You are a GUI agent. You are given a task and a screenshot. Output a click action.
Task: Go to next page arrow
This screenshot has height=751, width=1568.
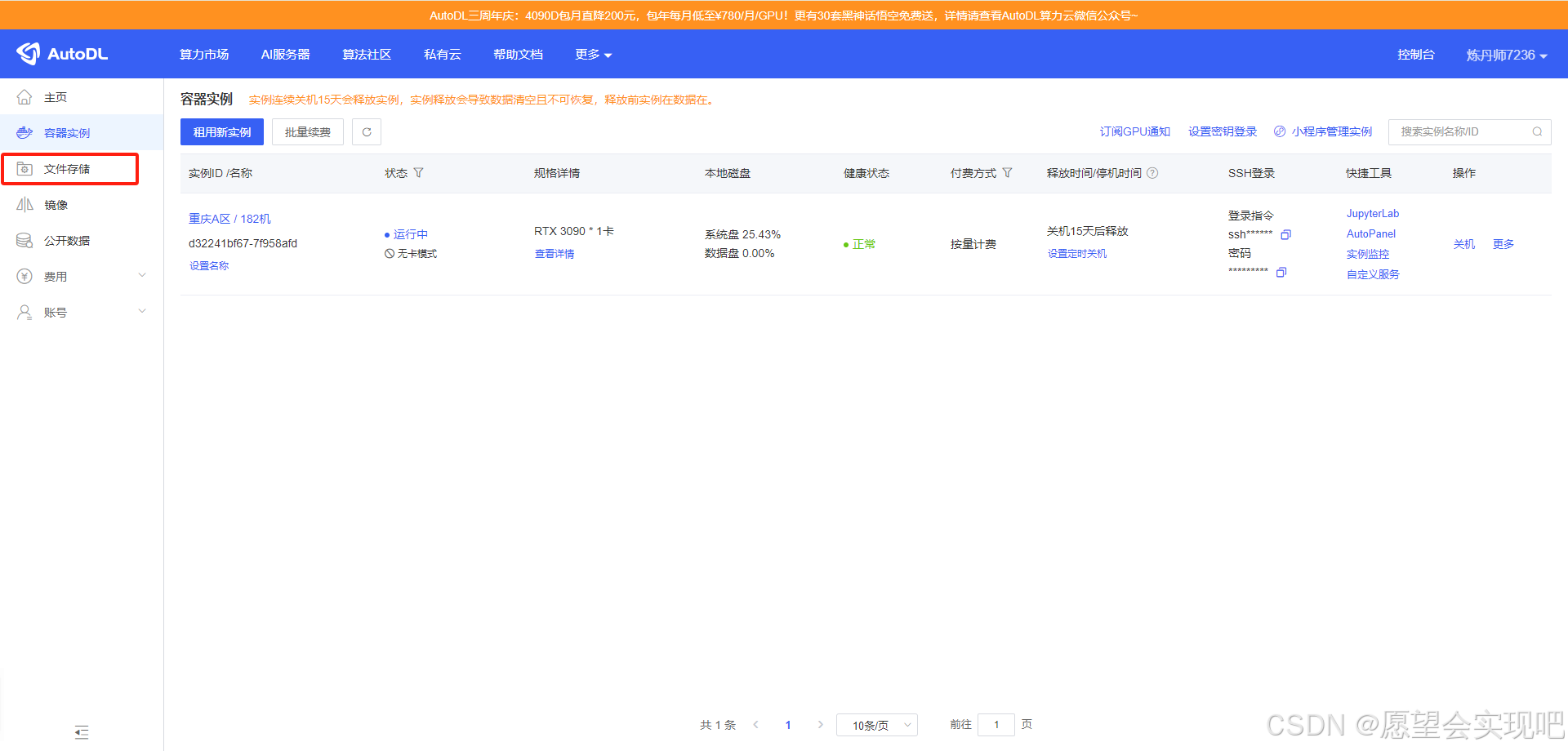(820, 725)
